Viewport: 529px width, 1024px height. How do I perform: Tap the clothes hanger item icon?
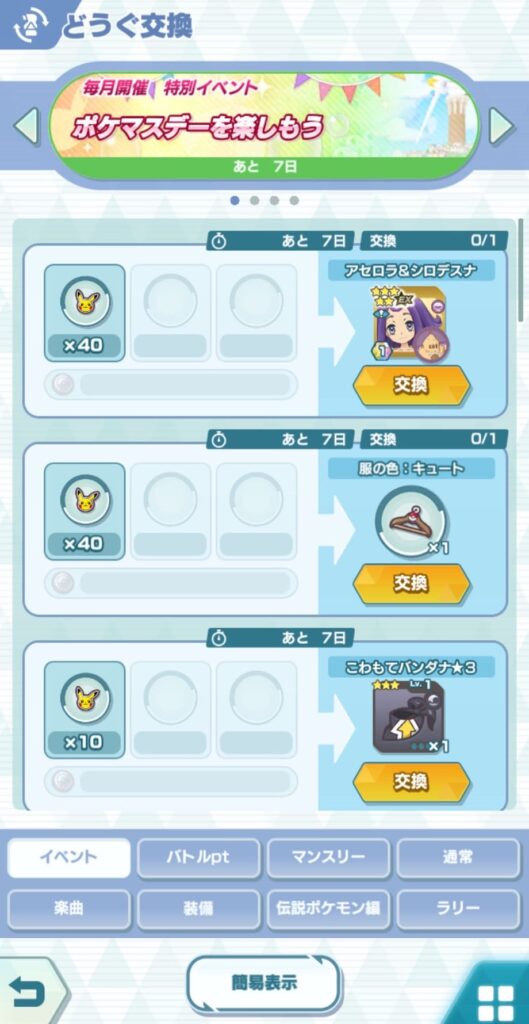click(x=411, y=520)
